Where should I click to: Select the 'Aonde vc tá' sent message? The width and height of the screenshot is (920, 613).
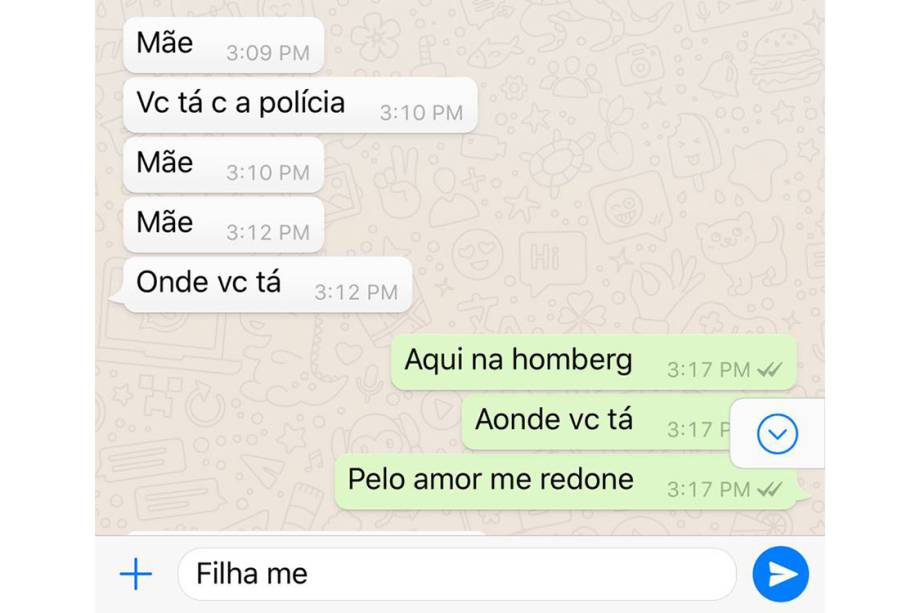coord(596,422)
